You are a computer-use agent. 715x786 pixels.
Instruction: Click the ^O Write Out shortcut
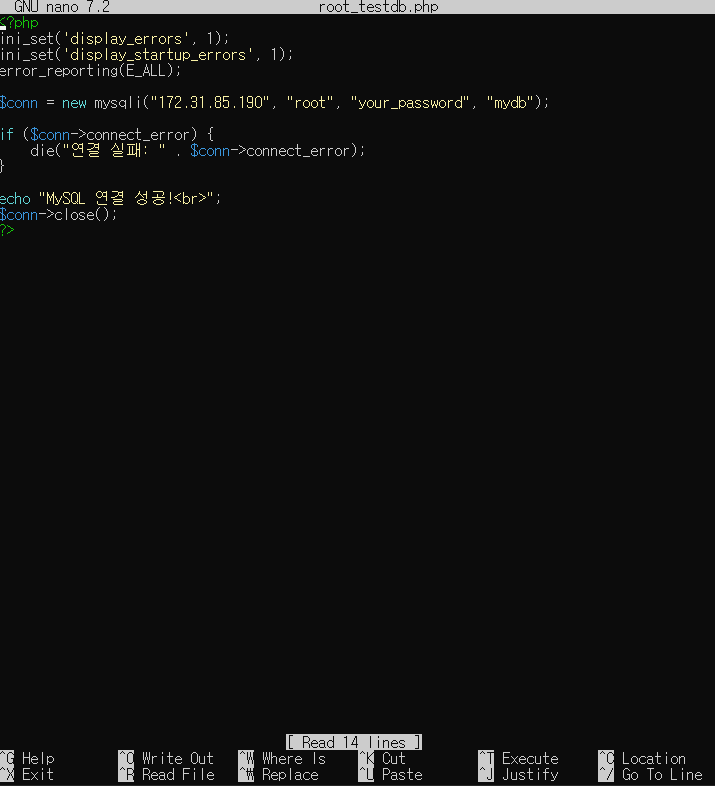coord(166,758)
